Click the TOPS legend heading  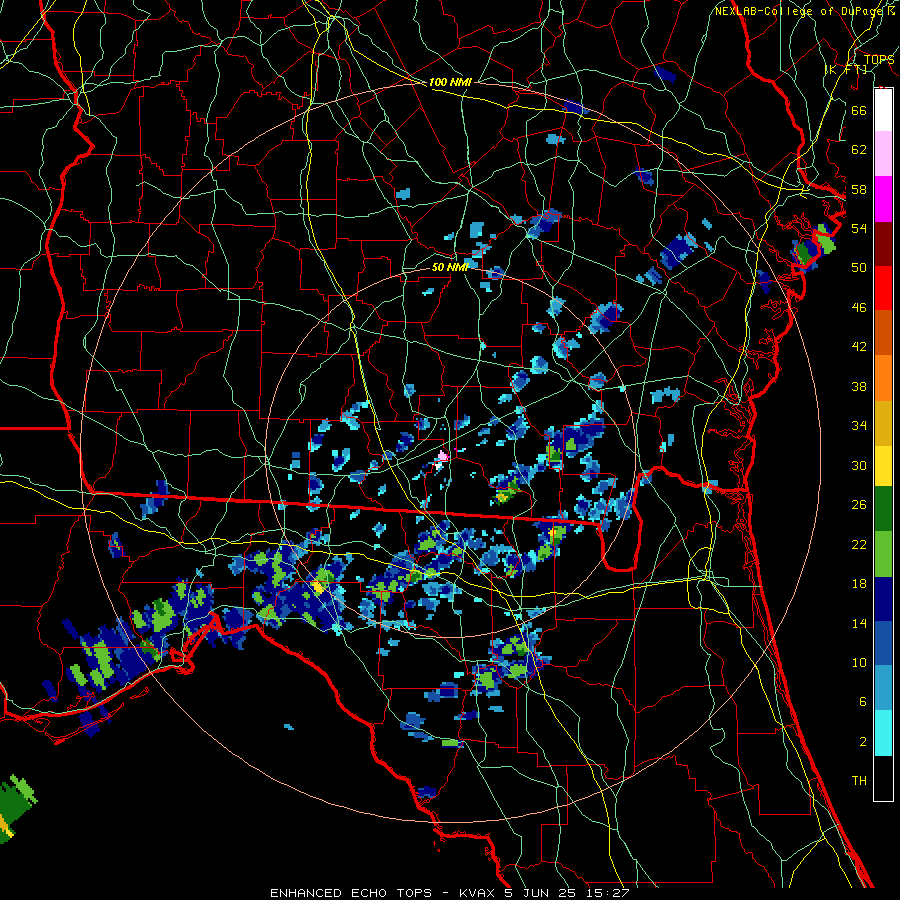click(879, 59)
